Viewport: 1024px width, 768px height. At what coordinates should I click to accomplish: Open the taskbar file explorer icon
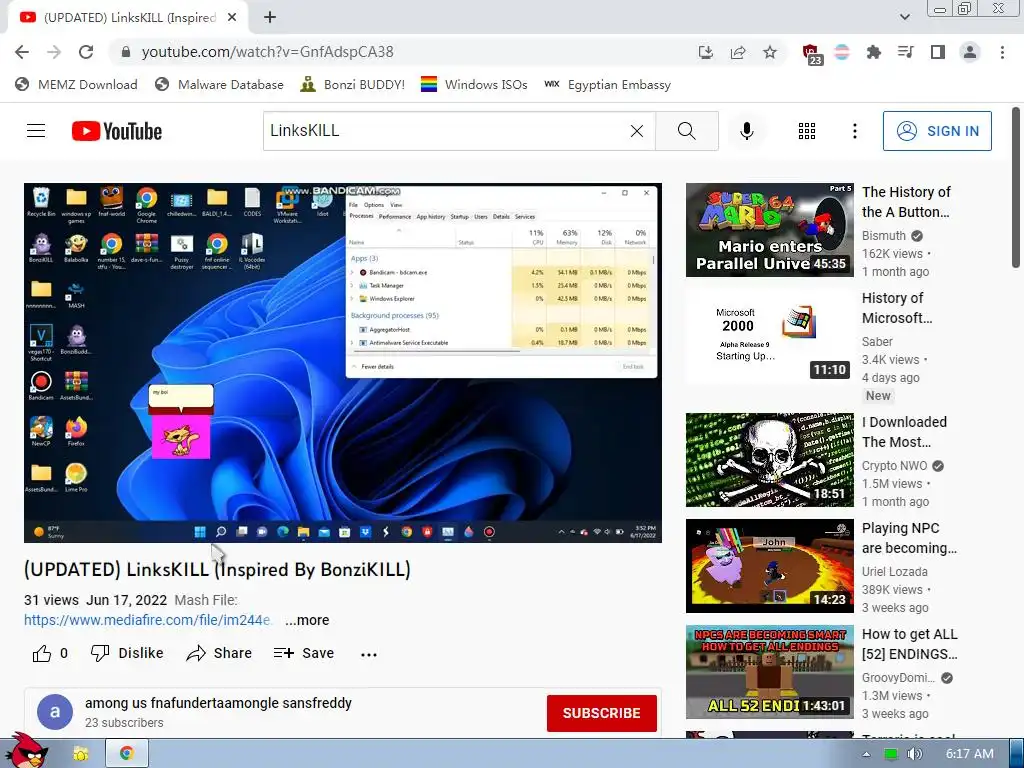(81, 754)
